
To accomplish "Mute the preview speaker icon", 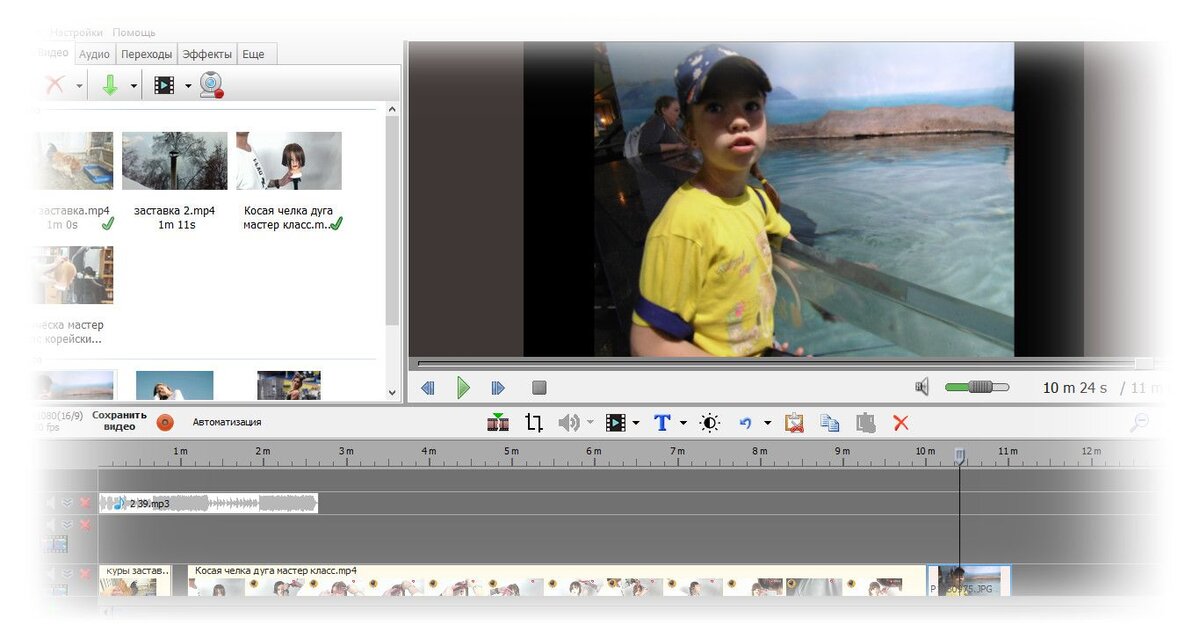I will 923,387.
